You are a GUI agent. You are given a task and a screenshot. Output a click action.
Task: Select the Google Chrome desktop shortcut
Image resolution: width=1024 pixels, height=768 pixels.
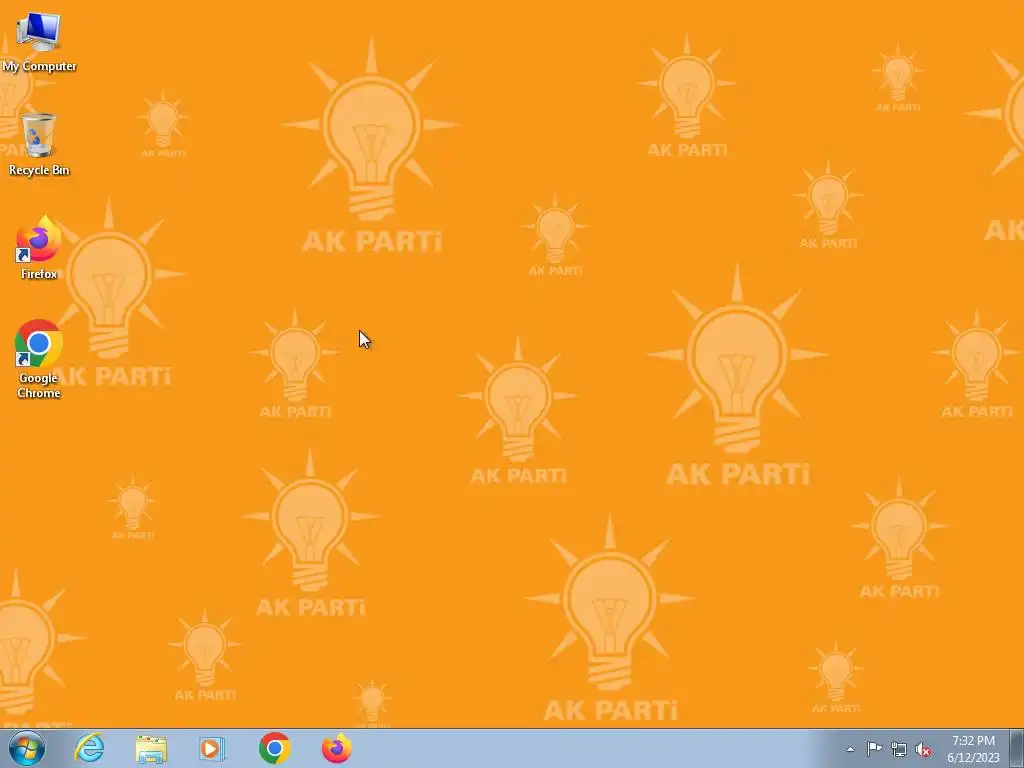click(x=39, y=359)
